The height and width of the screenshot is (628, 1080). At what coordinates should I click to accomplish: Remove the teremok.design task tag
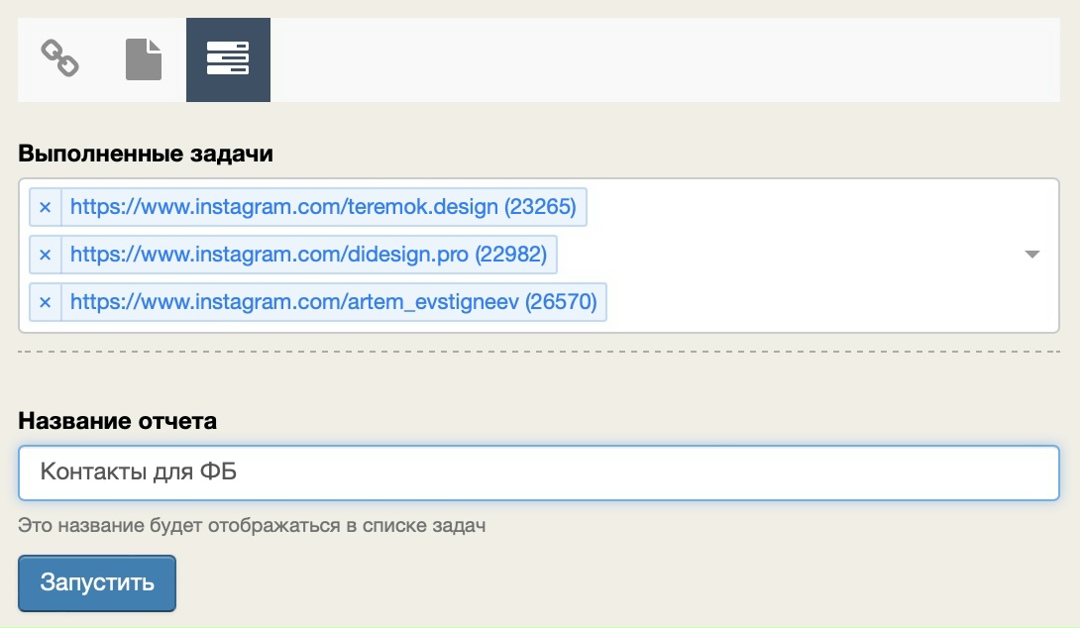point(45,208)
